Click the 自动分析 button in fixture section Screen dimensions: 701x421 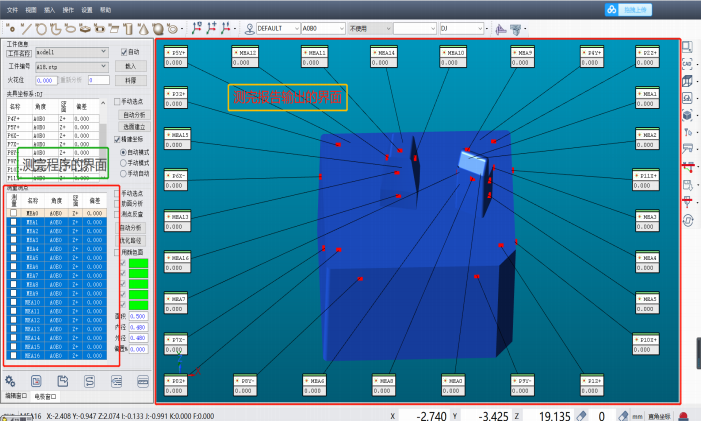pos(132,115)
